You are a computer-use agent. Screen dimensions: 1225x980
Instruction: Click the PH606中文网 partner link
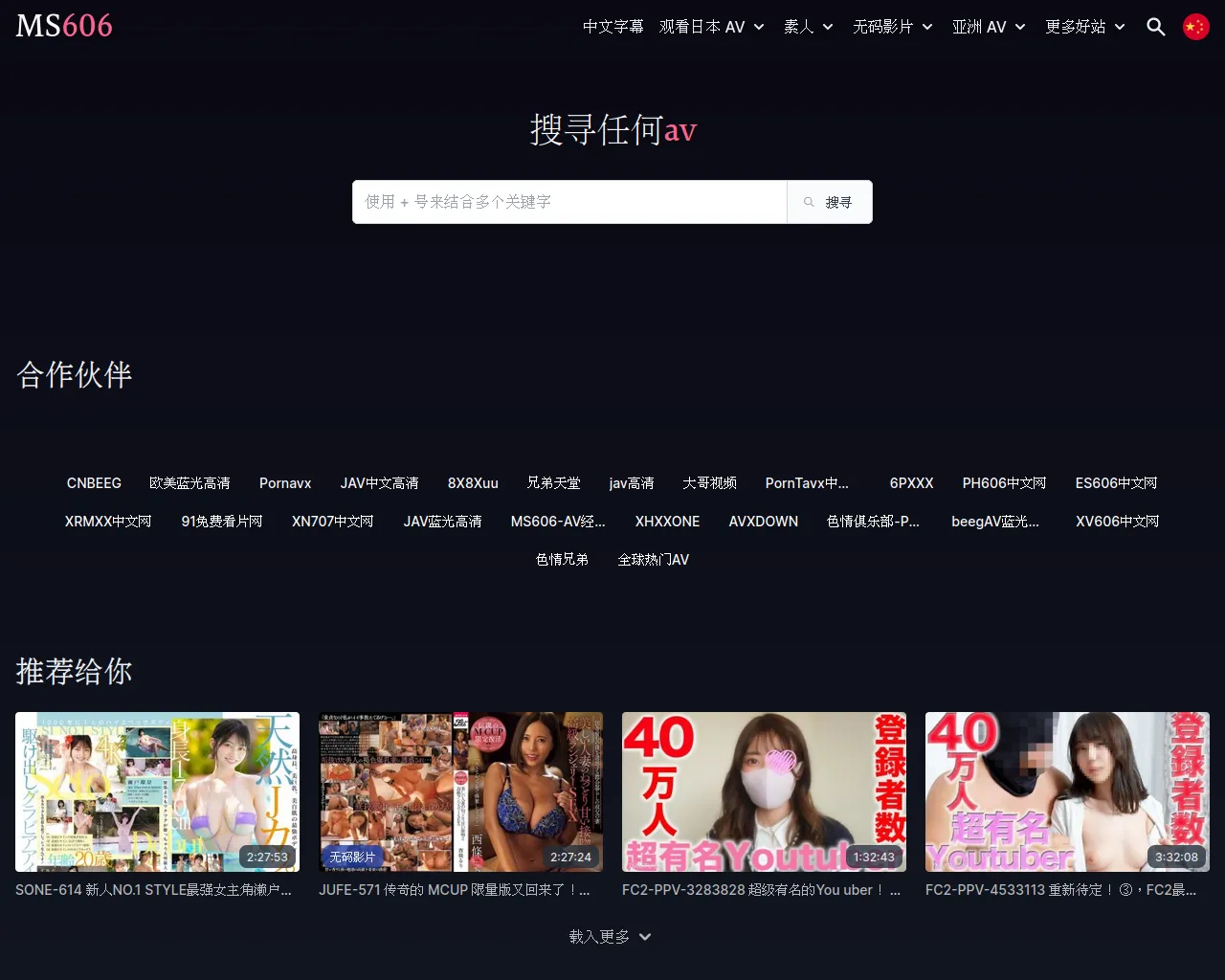(x=1004, y=483)
